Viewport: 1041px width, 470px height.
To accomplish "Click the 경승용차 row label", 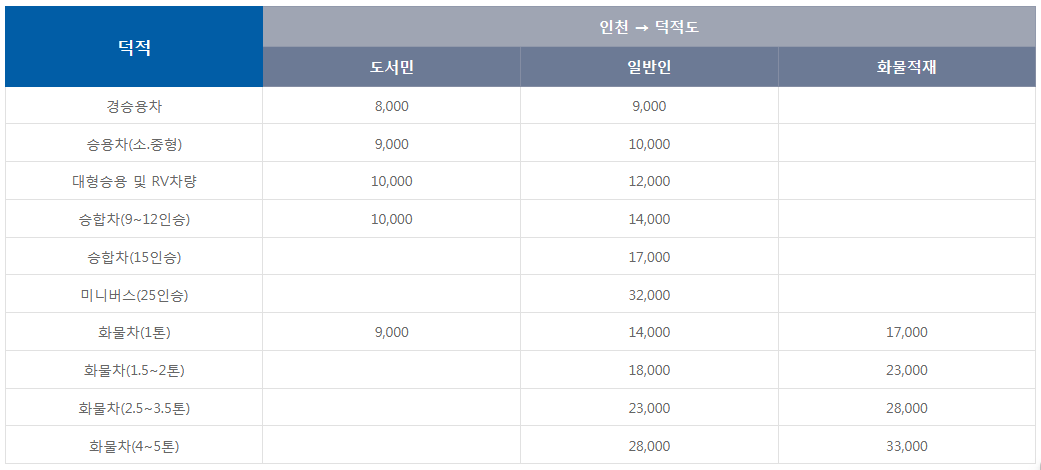I will (x=134, y=106).
